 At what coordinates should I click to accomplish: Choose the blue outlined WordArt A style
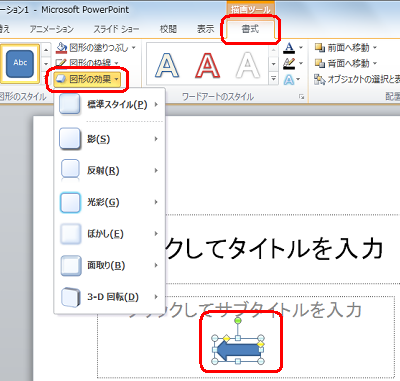click(167, 65)
